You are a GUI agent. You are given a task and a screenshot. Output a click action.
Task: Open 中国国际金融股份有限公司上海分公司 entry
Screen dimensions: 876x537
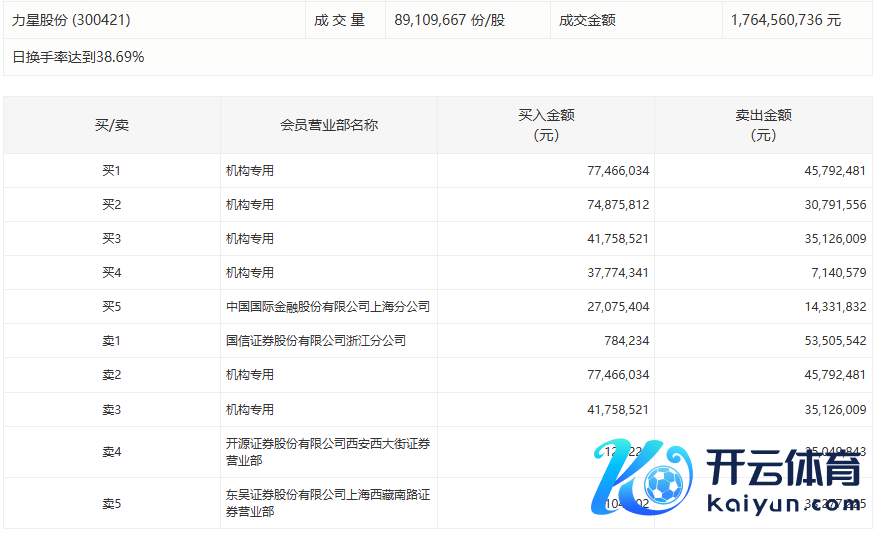tap(327, 307)
